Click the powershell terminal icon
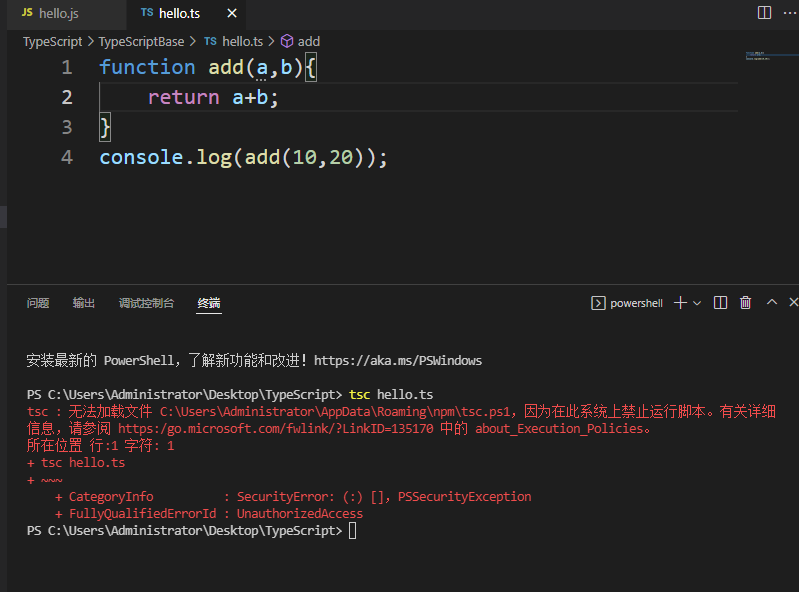 point(598,303)
